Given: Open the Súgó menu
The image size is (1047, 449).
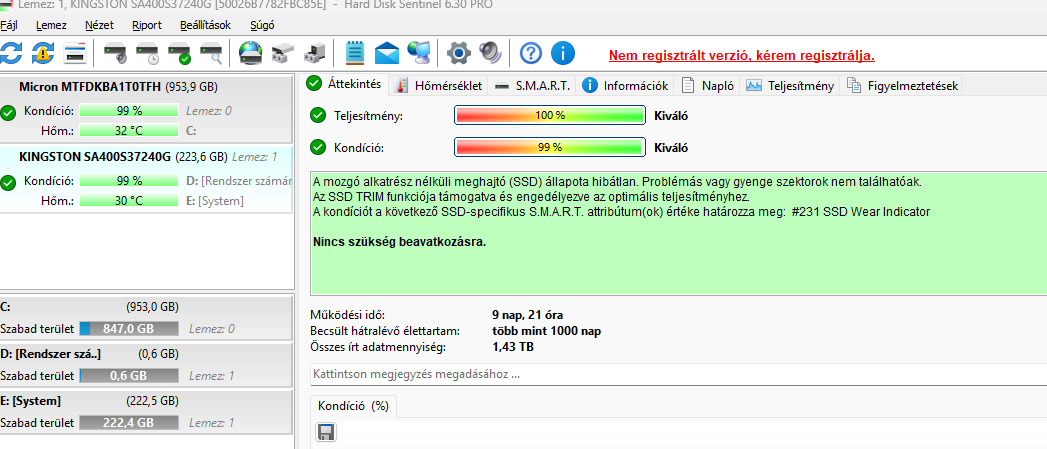Looking at the screenshot, I should point(262,25).
